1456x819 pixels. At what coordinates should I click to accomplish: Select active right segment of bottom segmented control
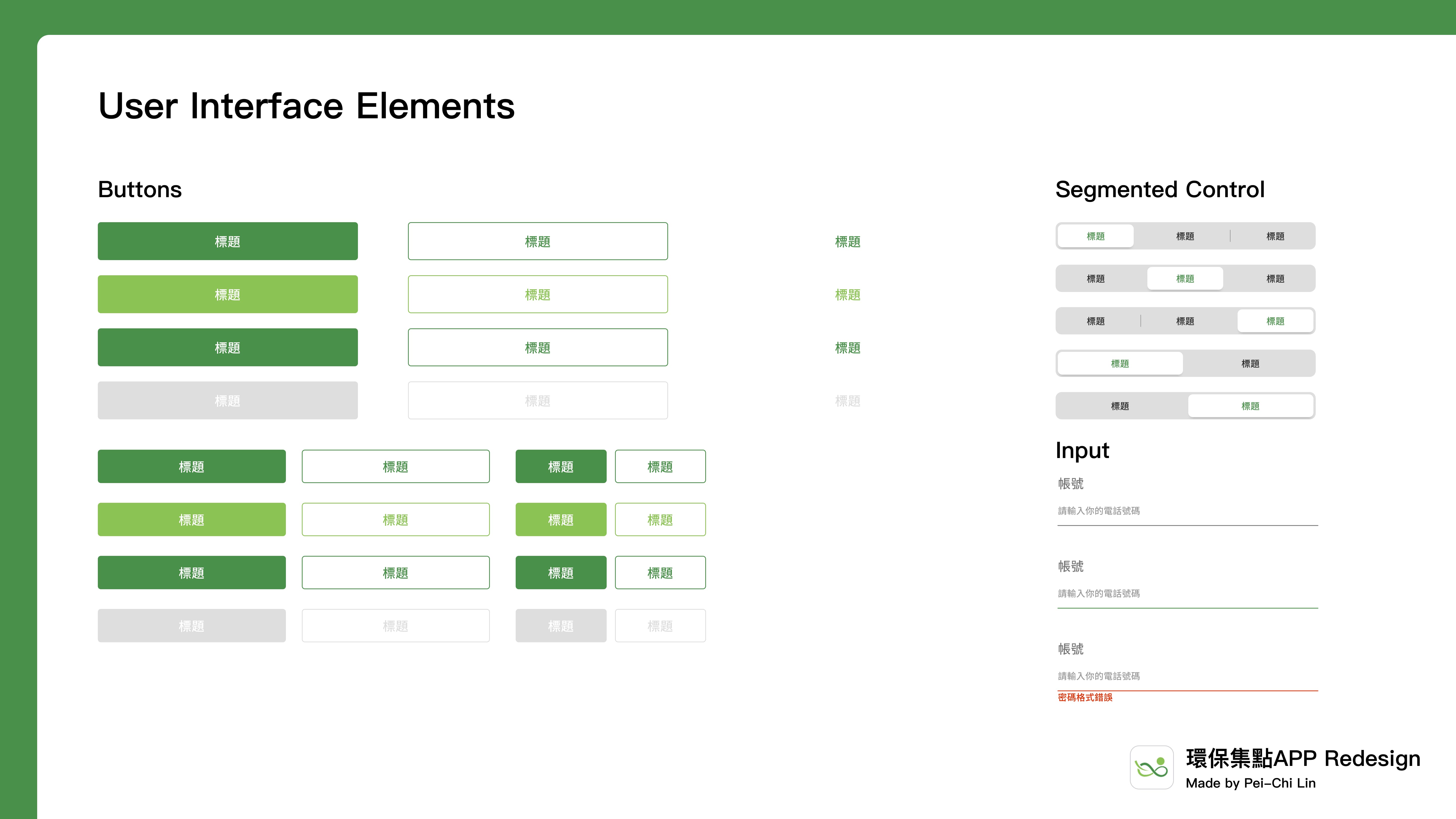[1250, 406]
